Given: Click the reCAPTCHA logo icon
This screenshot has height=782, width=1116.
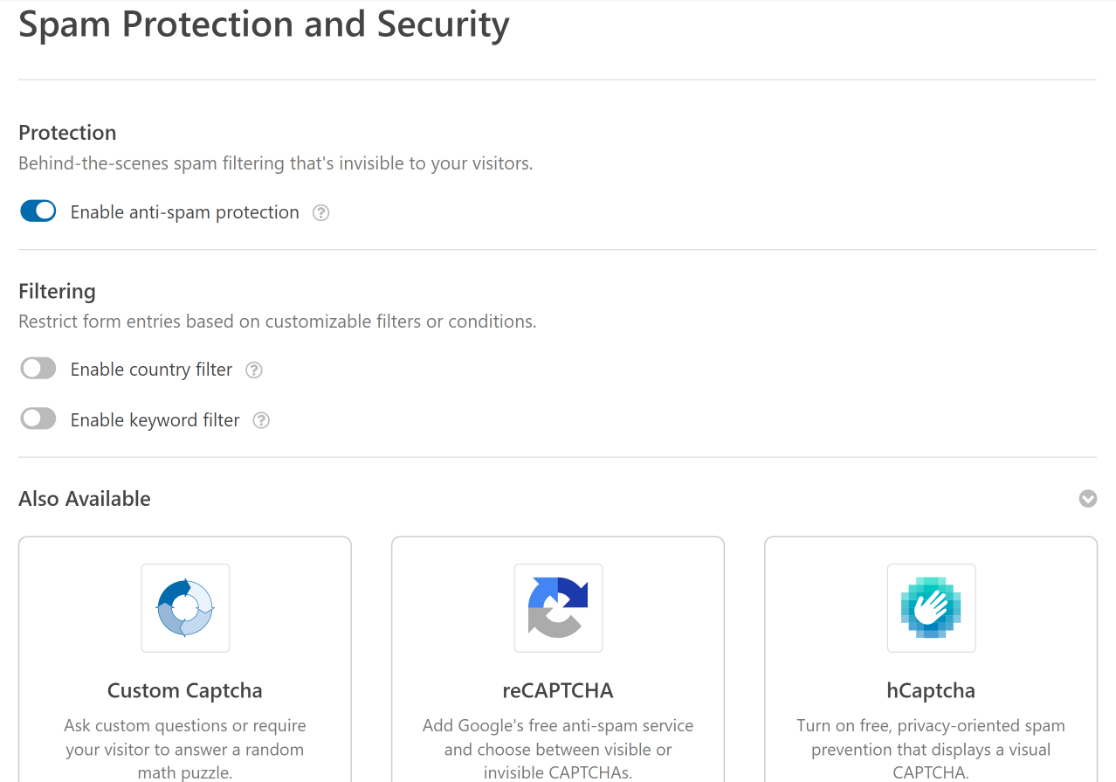Looking at the screenshot, I should pos(558,608).
